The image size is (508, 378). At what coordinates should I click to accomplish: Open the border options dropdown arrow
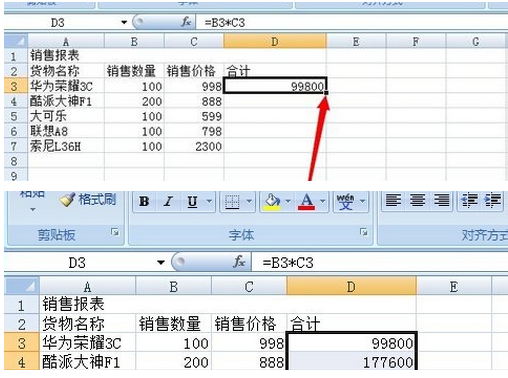[x=249, y=201]
